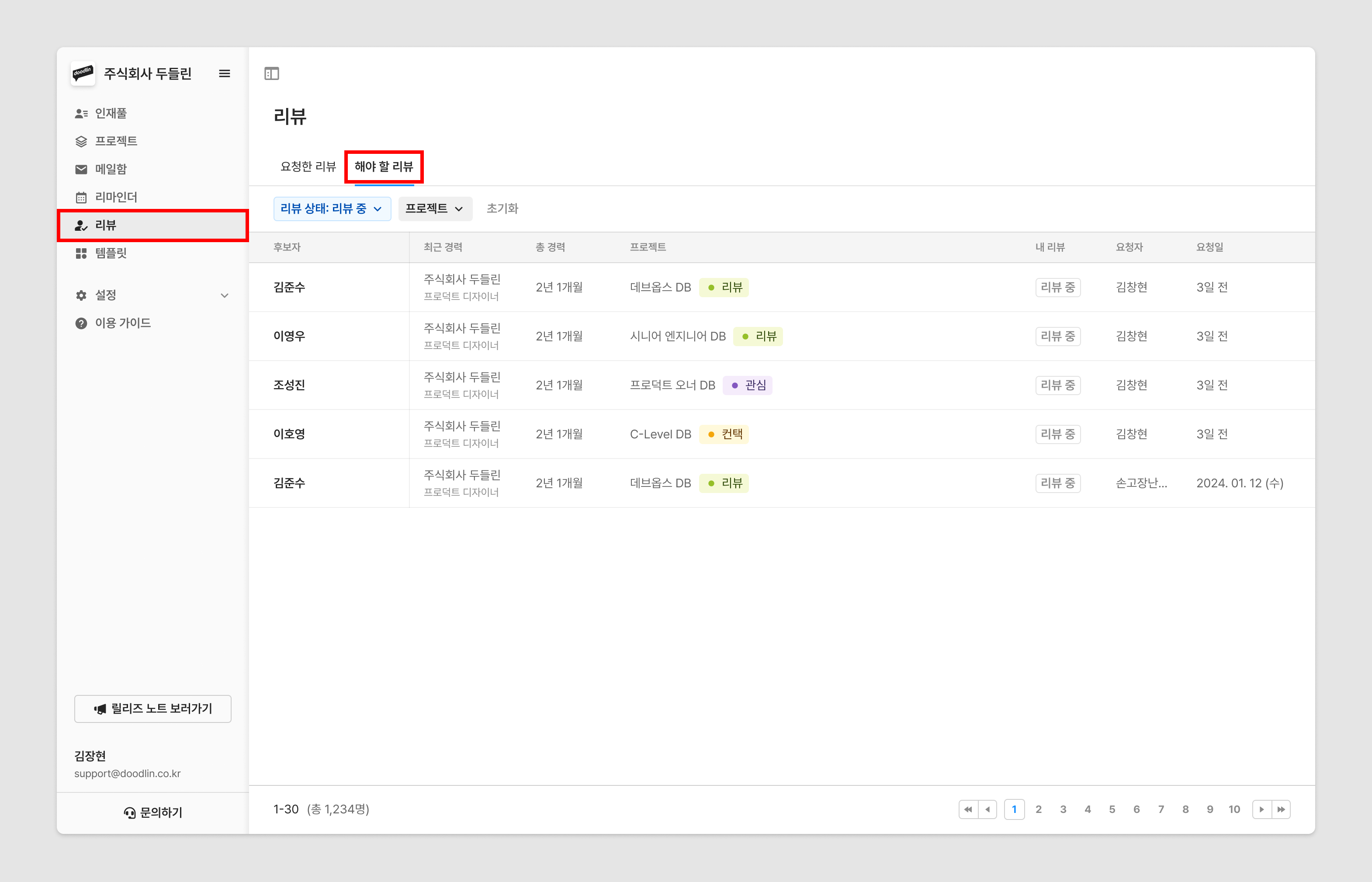
Task: Click 릴리즈 노트 보러가기 button
Action: (153, 709)
